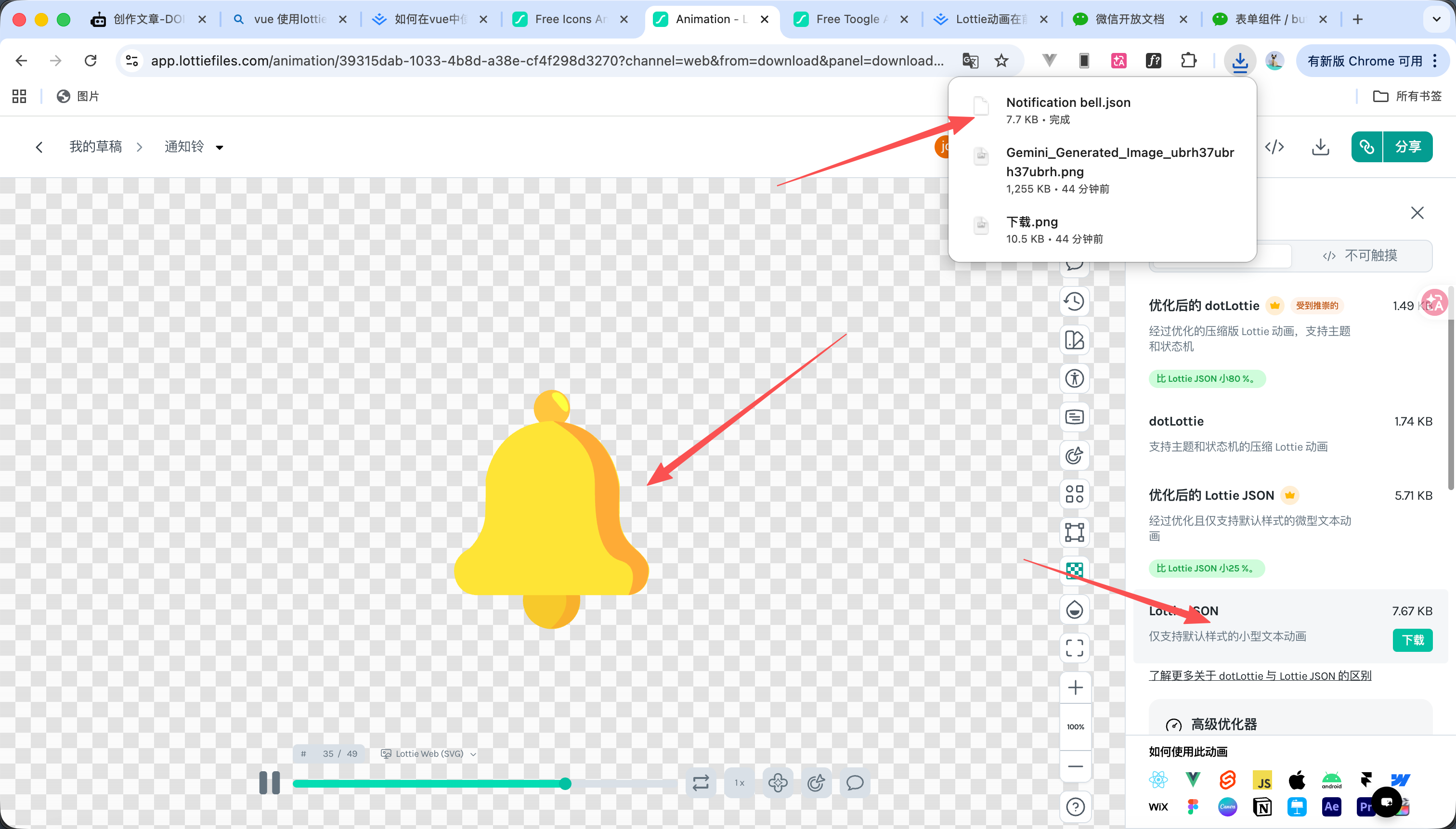Click the header download icon

click(1320, 147)
